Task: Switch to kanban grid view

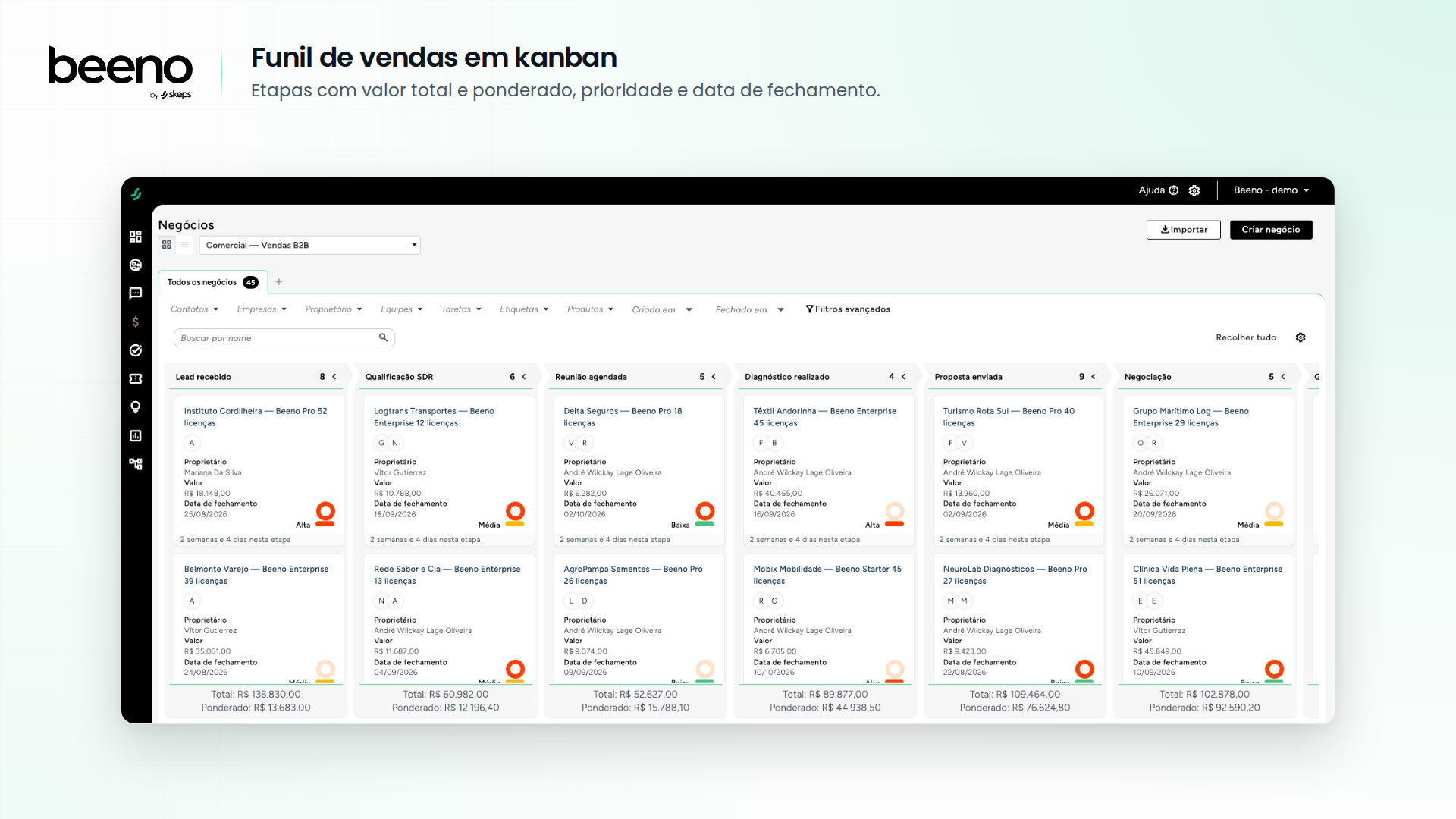Action: coord(167,245)
